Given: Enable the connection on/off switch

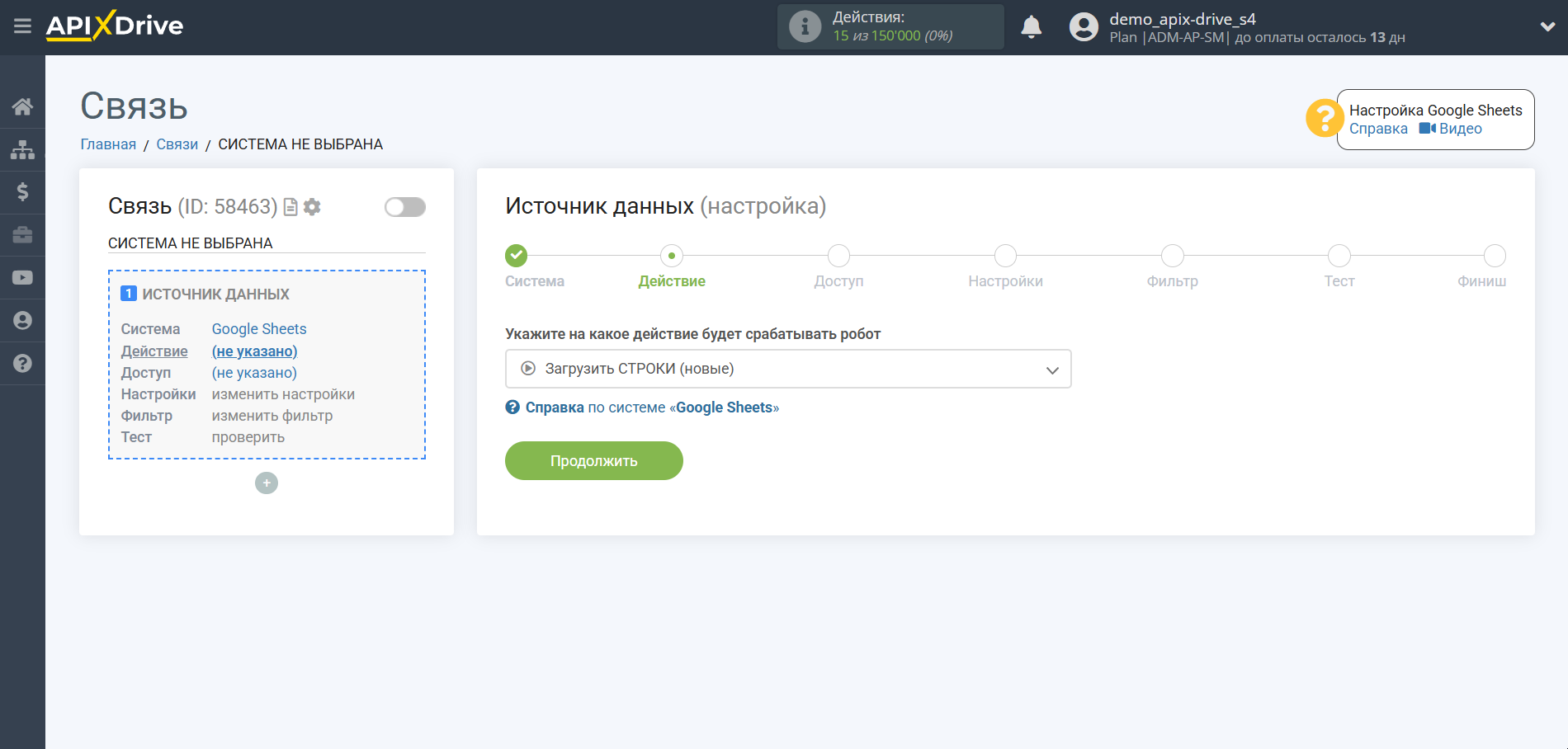Looking at the screenshot, I should click(404, 207).
